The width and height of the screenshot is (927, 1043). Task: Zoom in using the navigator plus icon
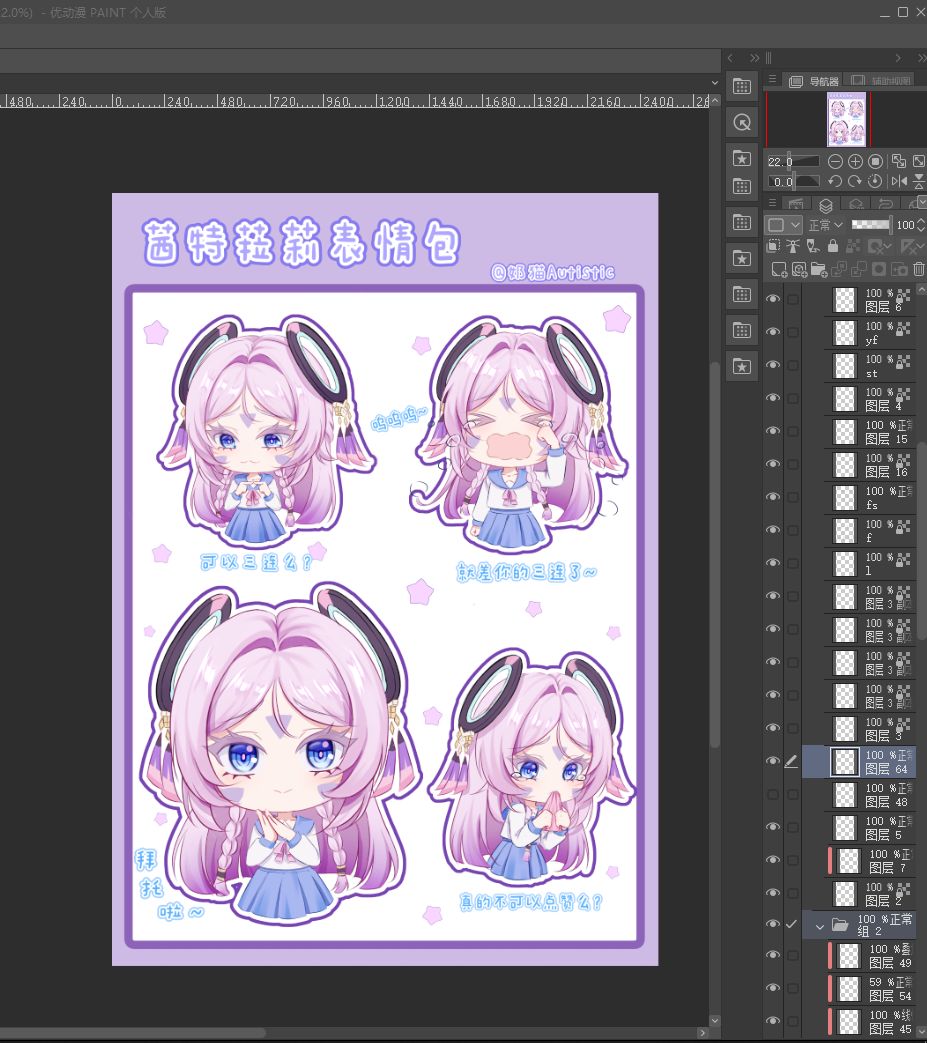(855, 161)
